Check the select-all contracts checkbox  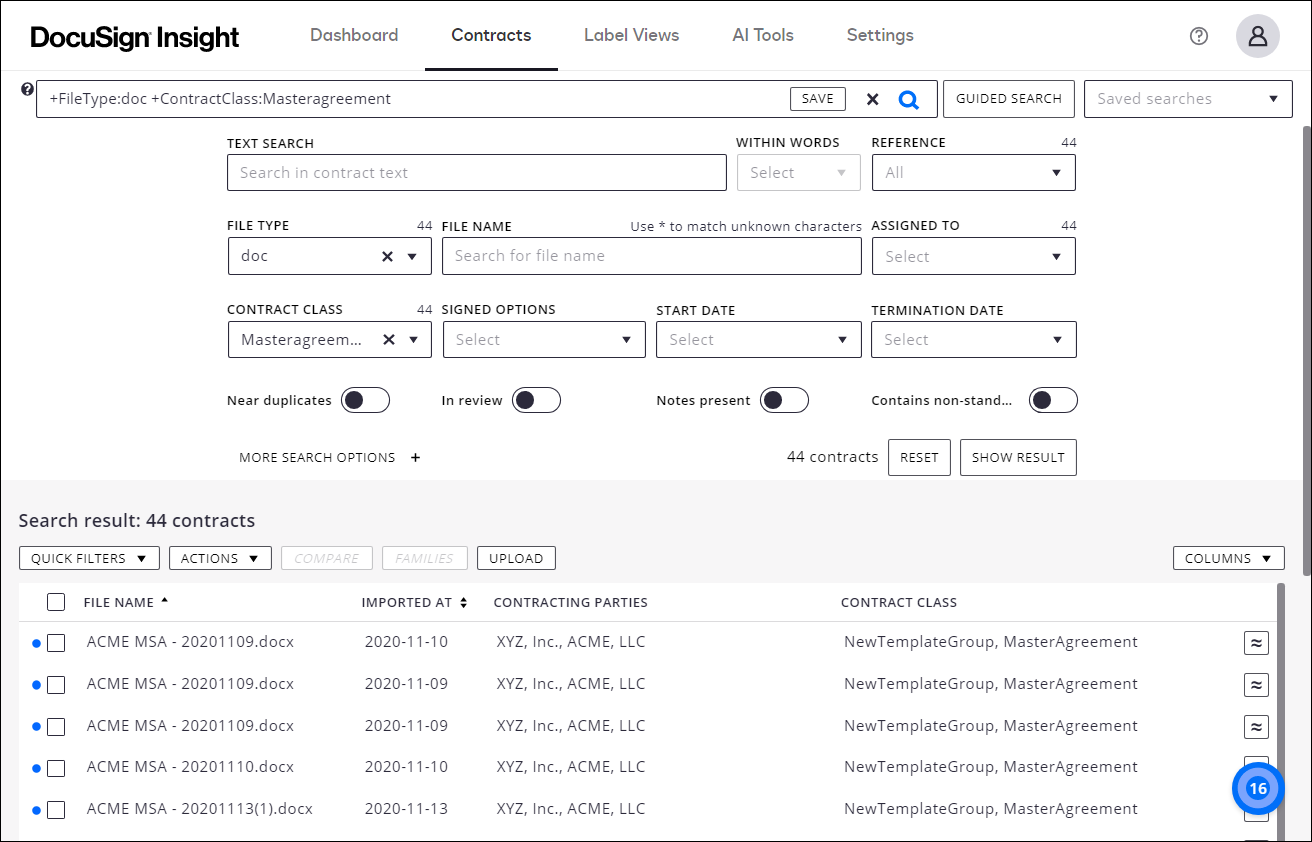tap(56, 602)
